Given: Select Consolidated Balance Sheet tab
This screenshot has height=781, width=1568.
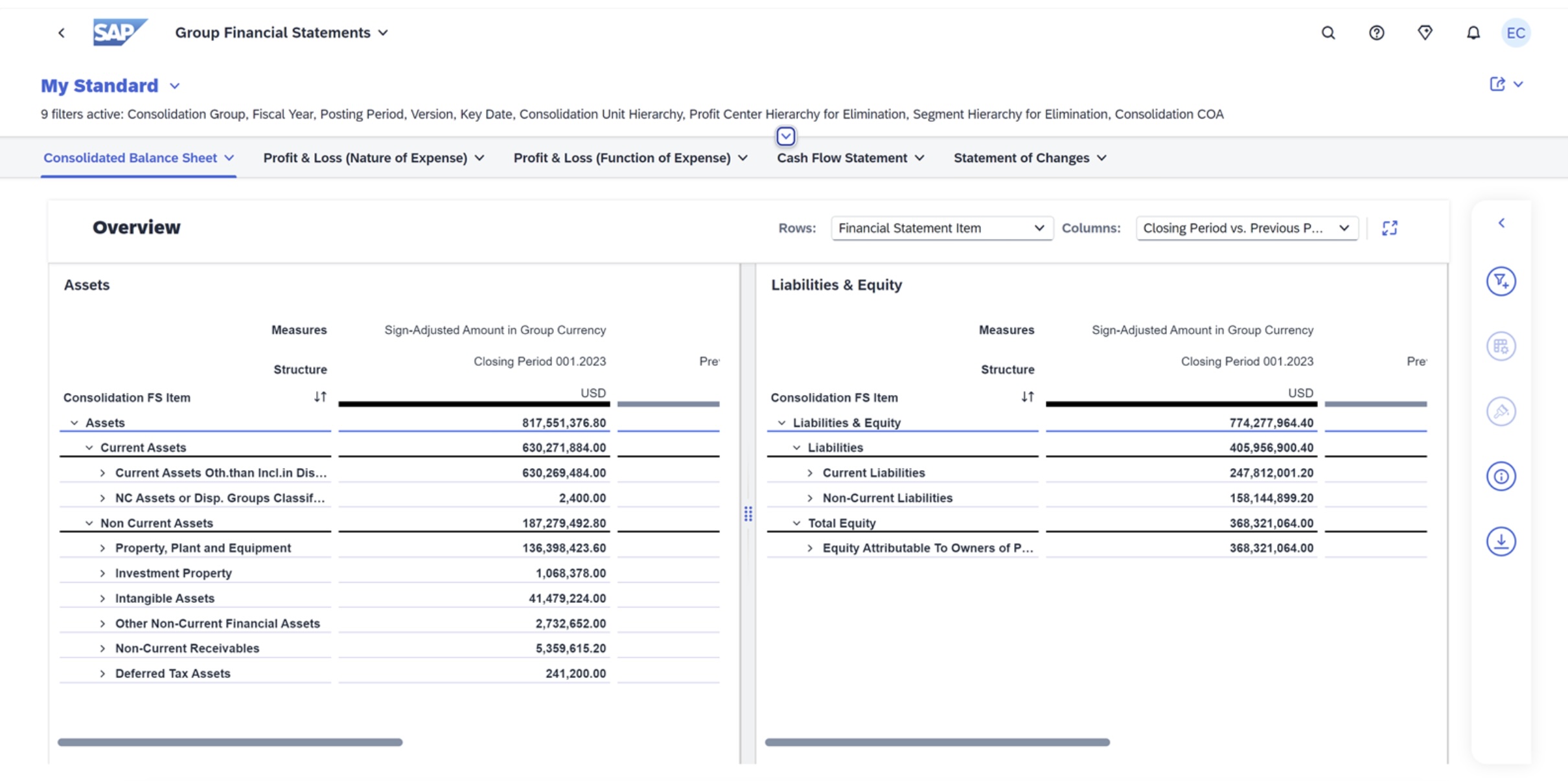Looking at the screenshot, I should point(130,158).
